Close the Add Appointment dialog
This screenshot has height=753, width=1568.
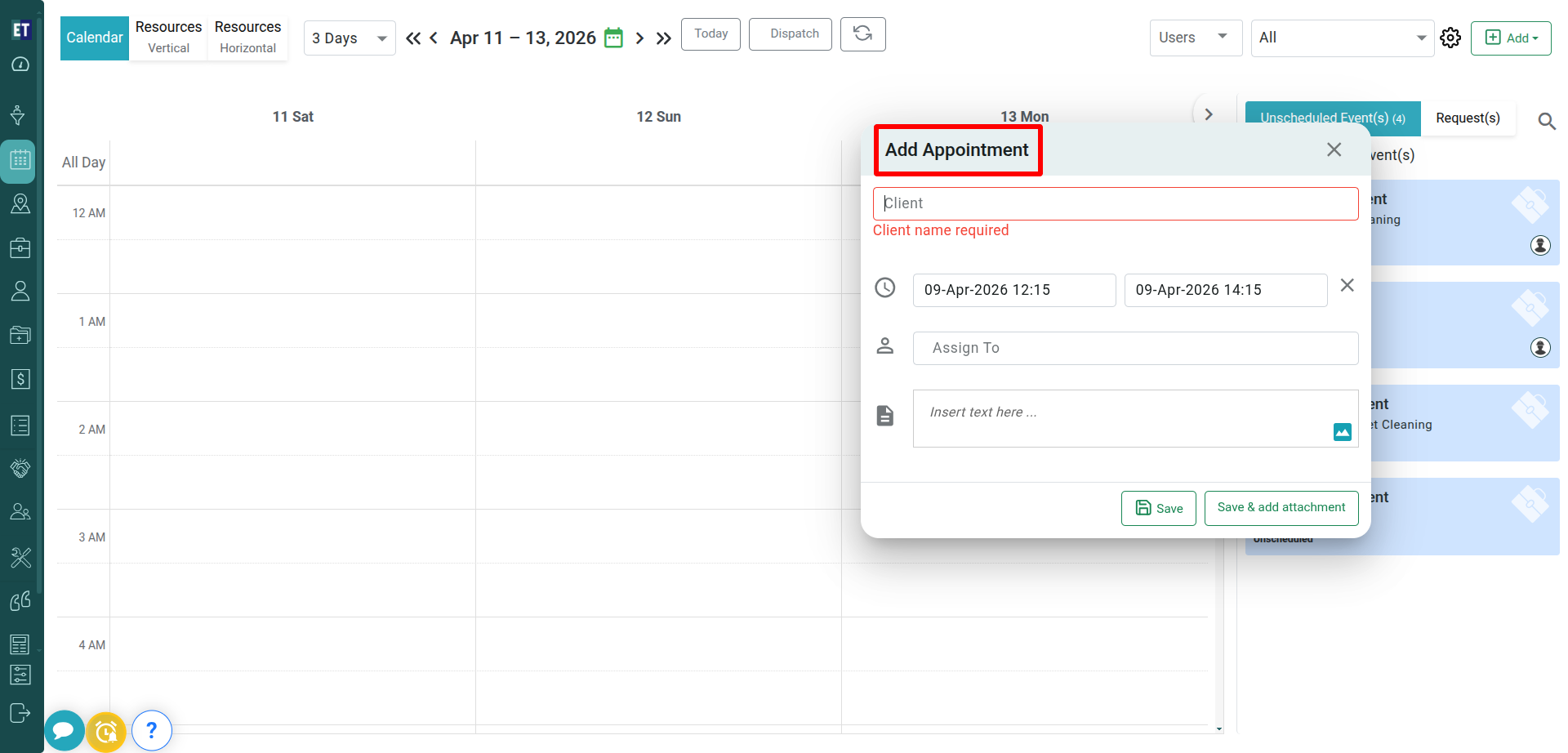(1334, 149)
